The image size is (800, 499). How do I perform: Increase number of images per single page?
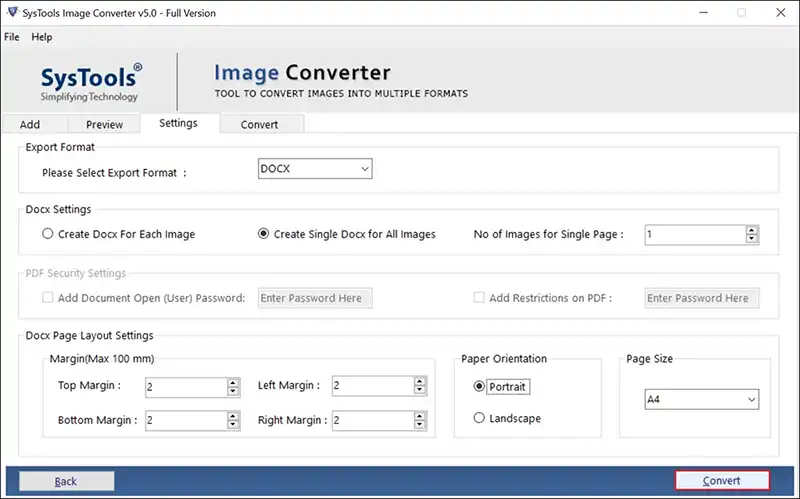pyautogui.click(x=752, y=230)
